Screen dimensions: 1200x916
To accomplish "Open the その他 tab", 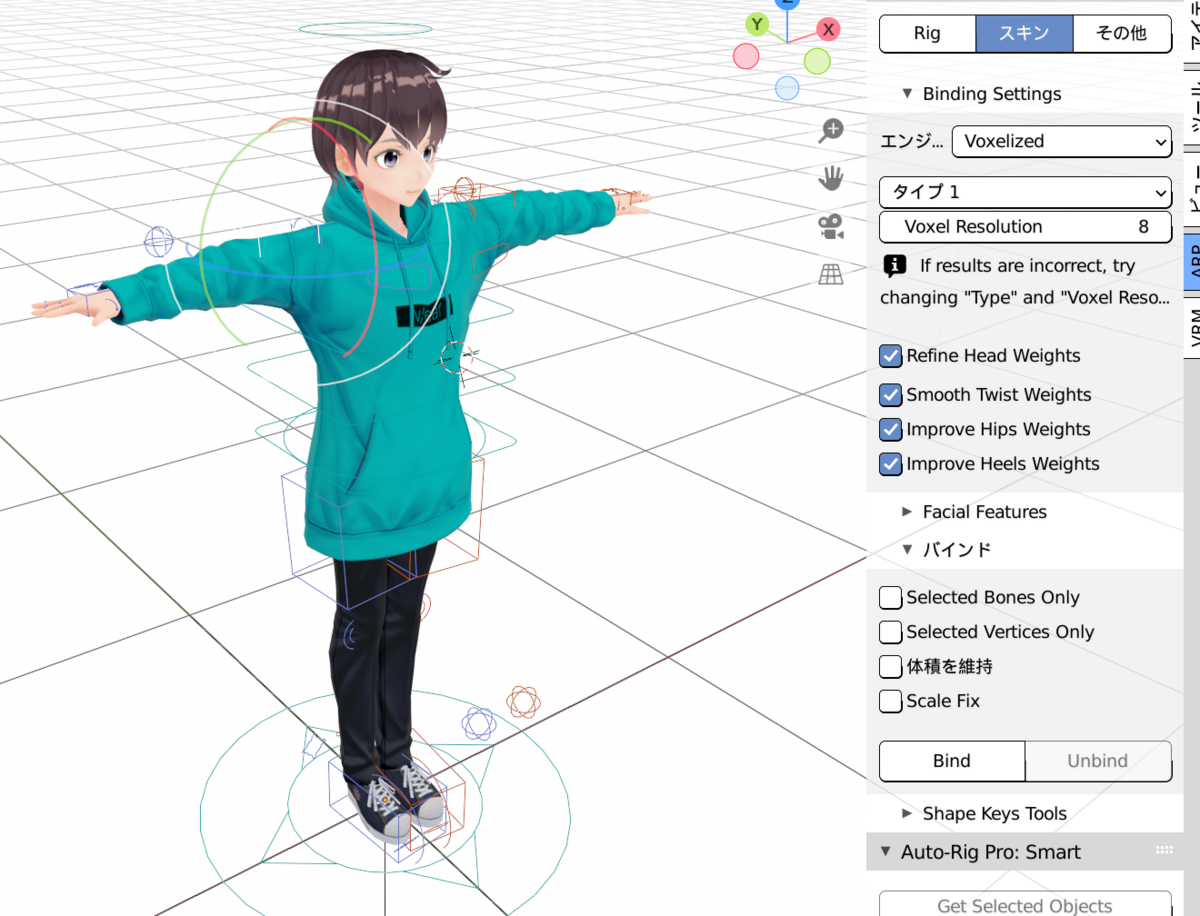I will 1122,33.
